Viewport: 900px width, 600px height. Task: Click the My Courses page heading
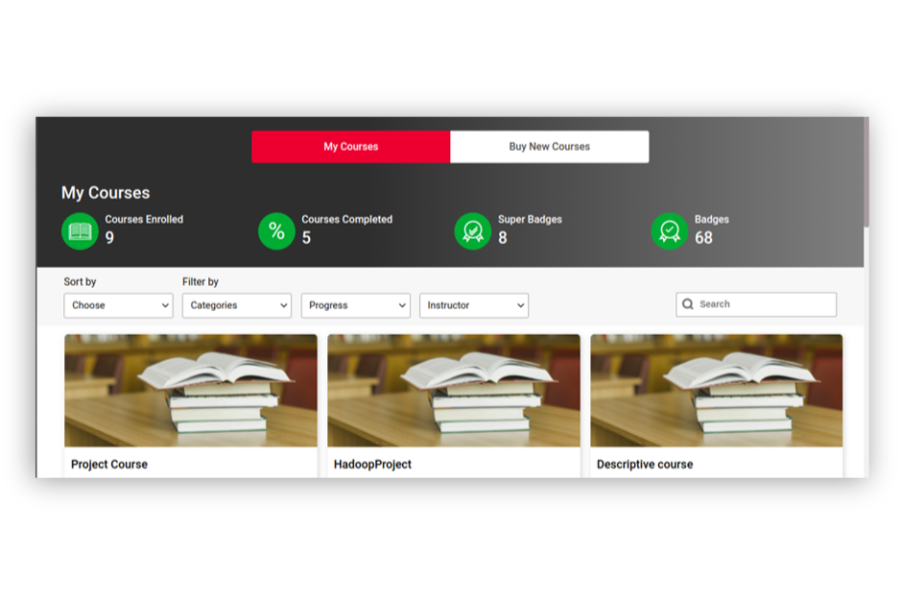pos(106,192)
